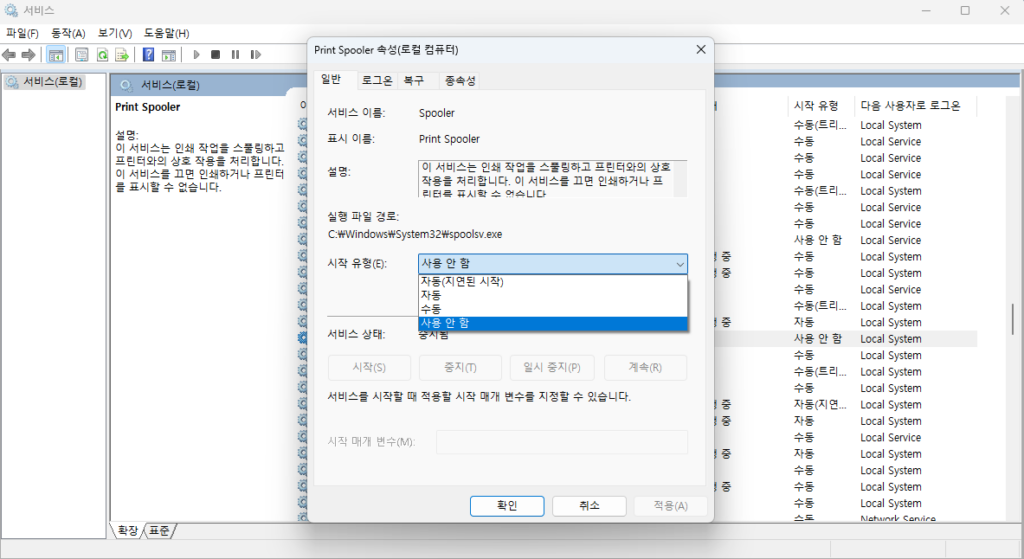Switch to the 표준 view tab at bottom
The height and width of the screenshot is (559, 1024).
159,531
